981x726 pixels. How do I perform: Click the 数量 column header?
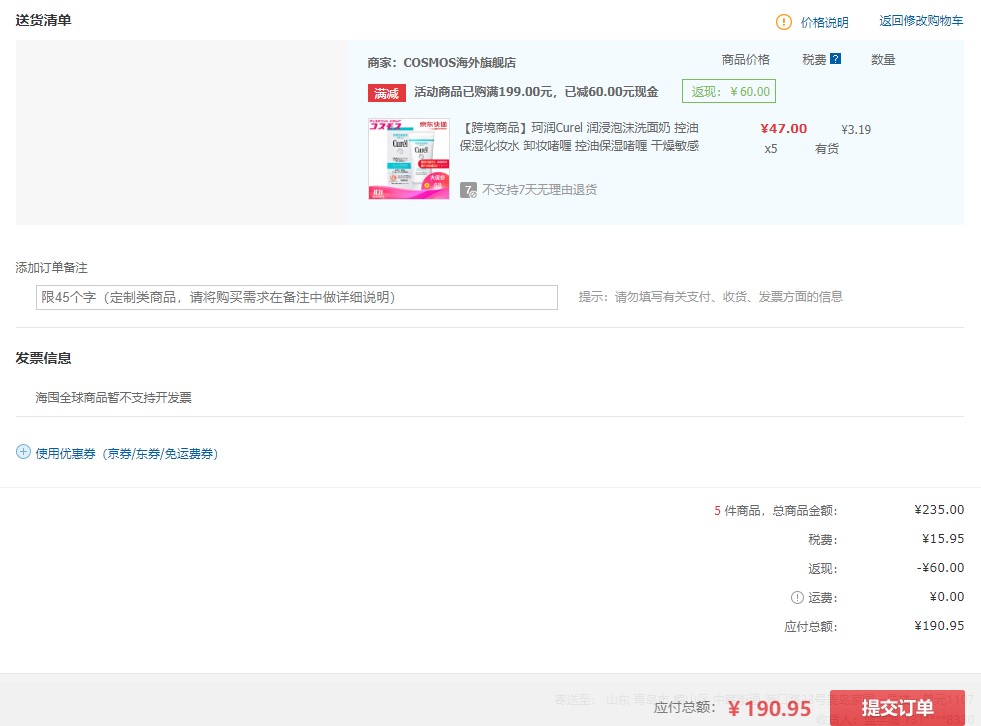tap(883, 59)
